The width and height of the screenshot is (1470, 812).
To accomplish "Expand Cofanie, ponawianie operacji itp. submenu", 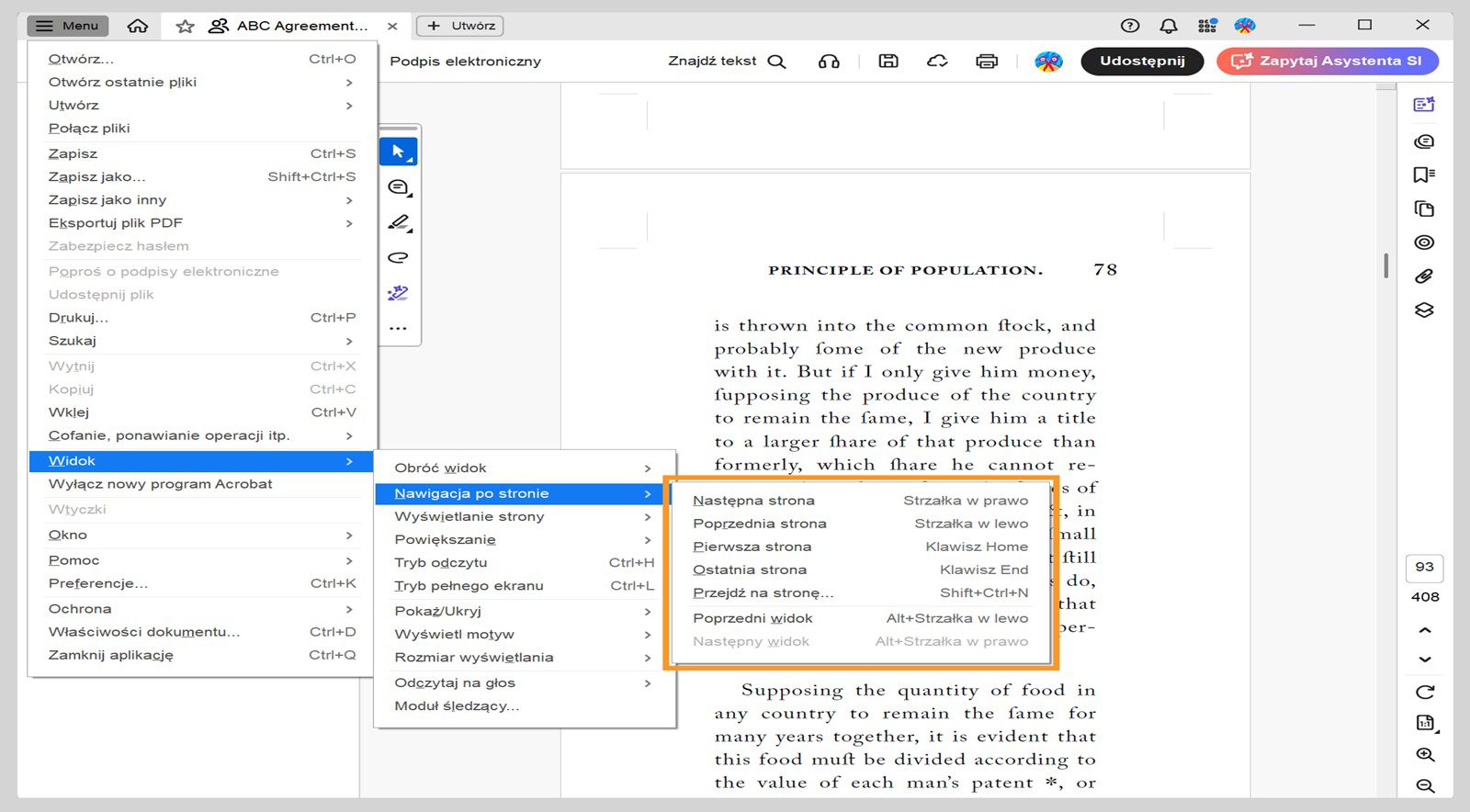I will [201, 435].
